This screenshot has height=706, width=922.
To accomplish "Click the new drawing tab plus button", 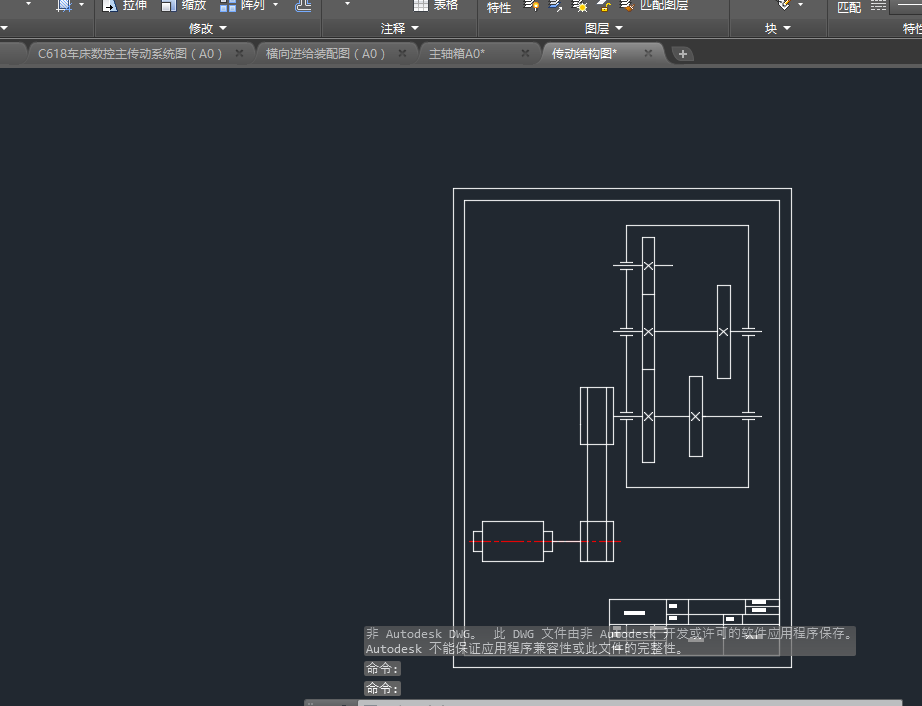I will [682, 54].
